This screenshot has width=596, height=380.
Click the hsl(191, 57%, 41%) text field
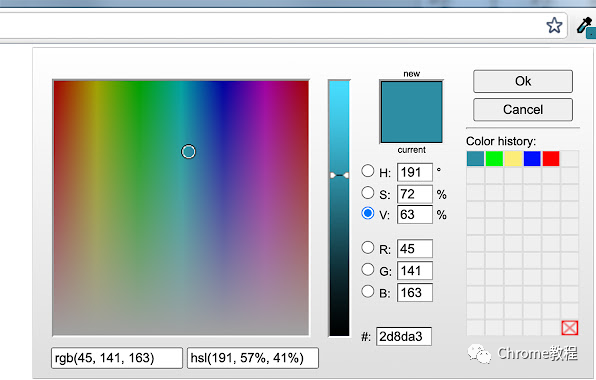coord(253,358)
